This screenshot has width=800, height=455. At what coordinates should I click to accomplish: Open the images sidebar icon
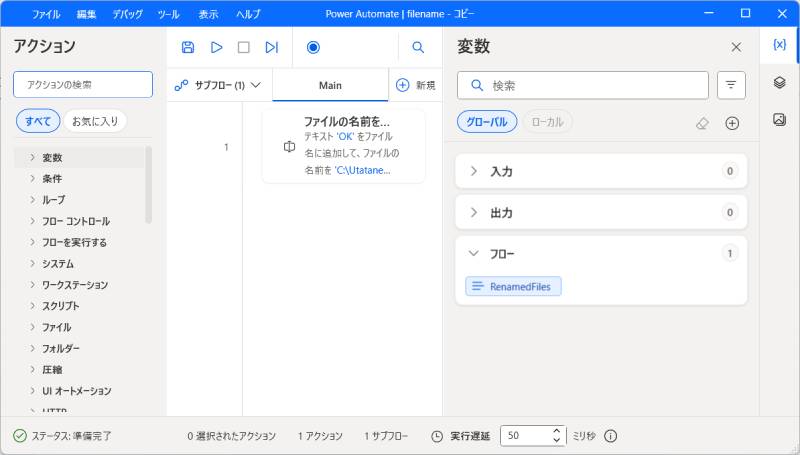779,119
